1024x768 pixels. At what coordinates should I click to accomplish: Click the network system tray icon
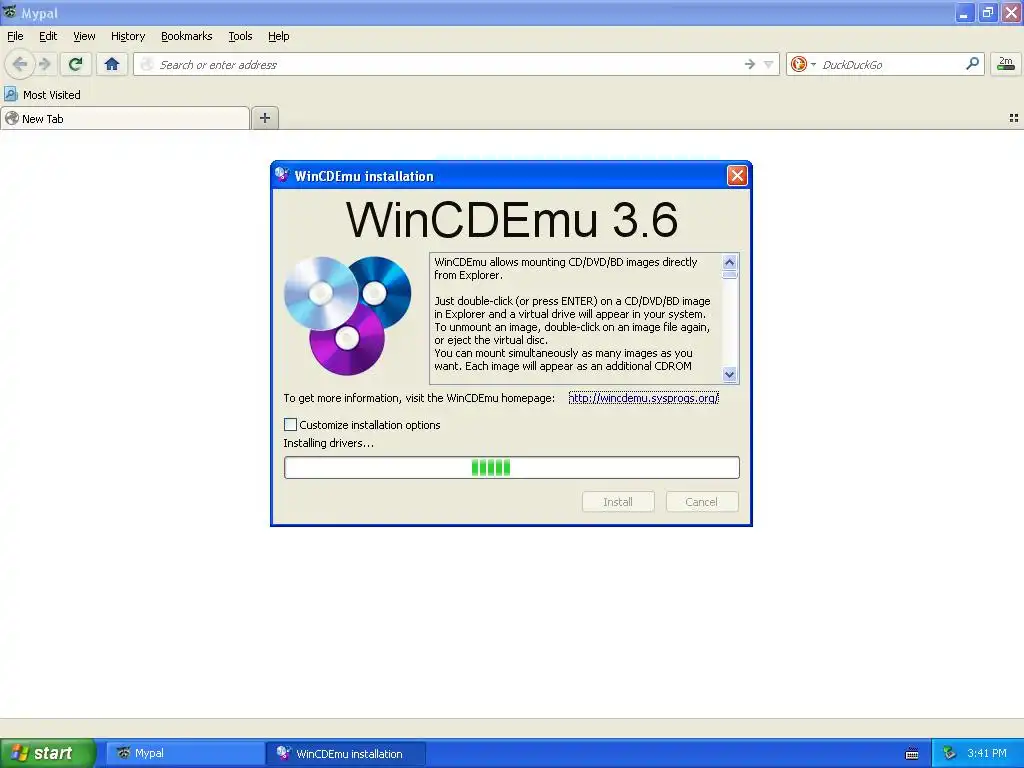[x=950, y=754]
